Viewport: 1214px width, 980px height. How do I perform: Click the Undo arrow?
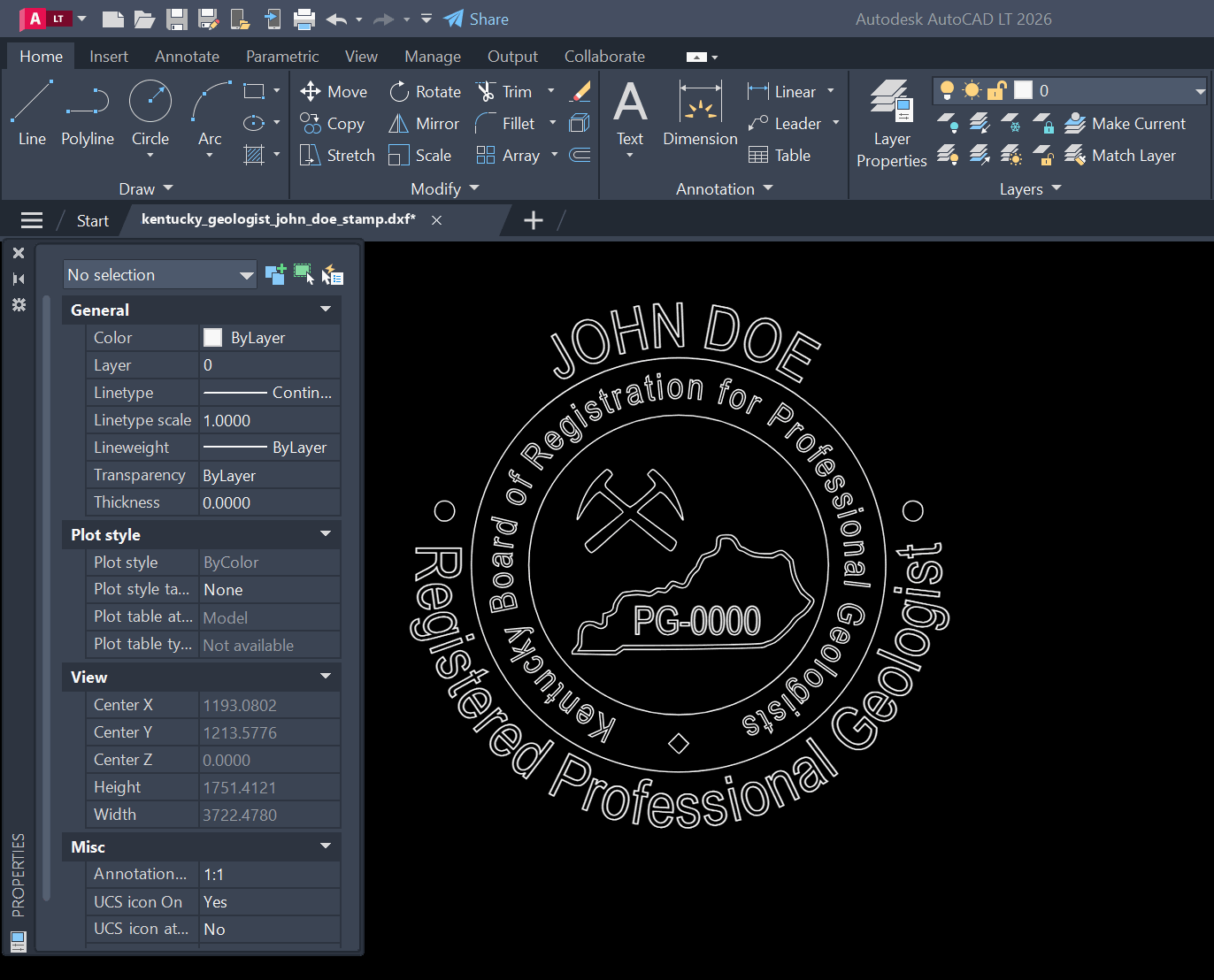tap(336, 19)
